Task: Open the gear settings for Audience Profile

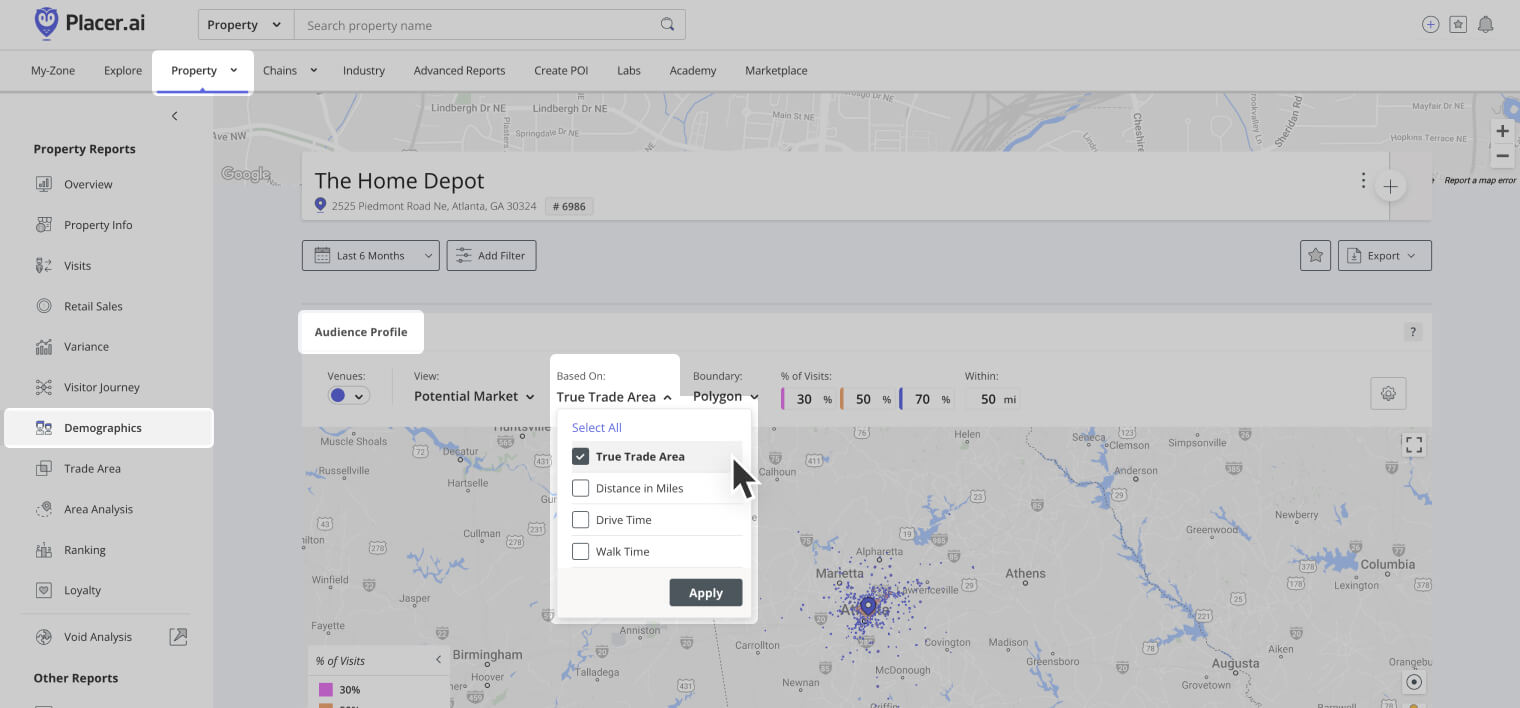Action: pos(1388,394)
